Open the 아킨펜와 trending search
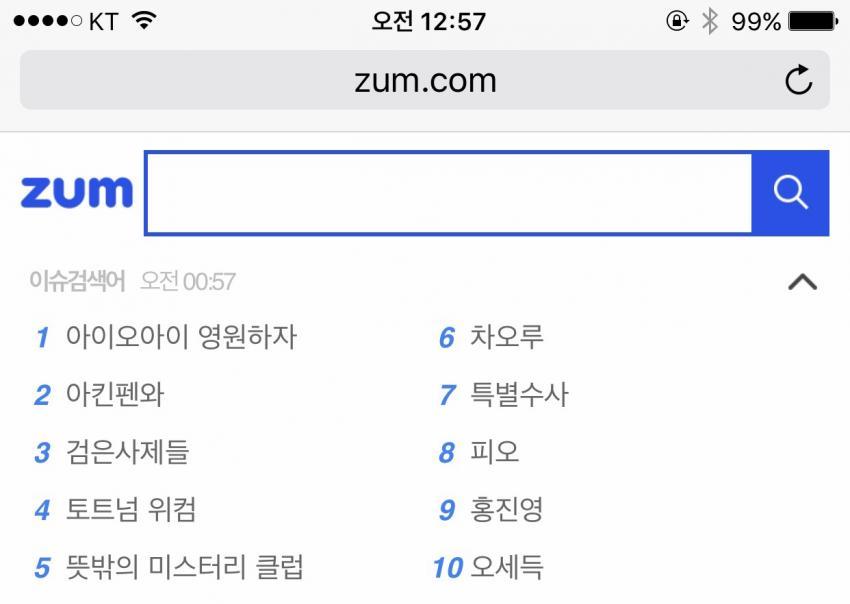850x604 pixels. point(115,395)
